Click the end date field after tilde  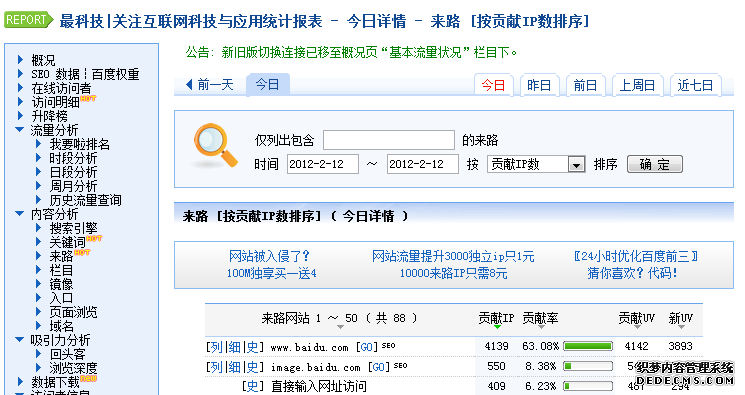pos(422,164)
